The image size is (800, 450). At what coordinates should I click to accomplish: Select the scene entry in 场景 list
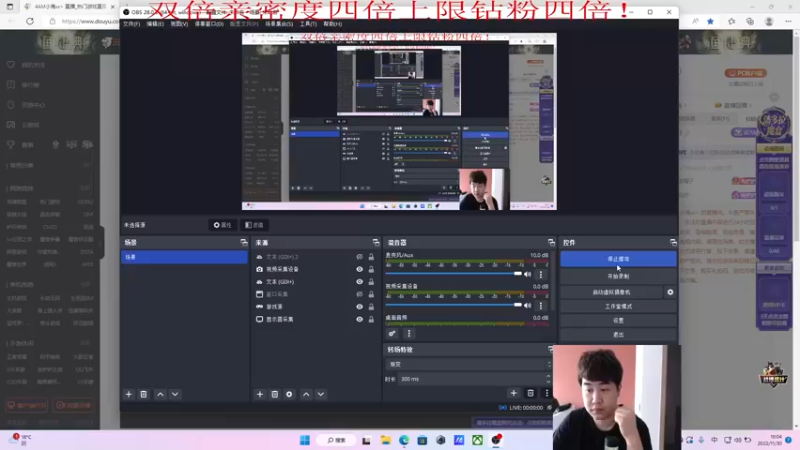184,257
